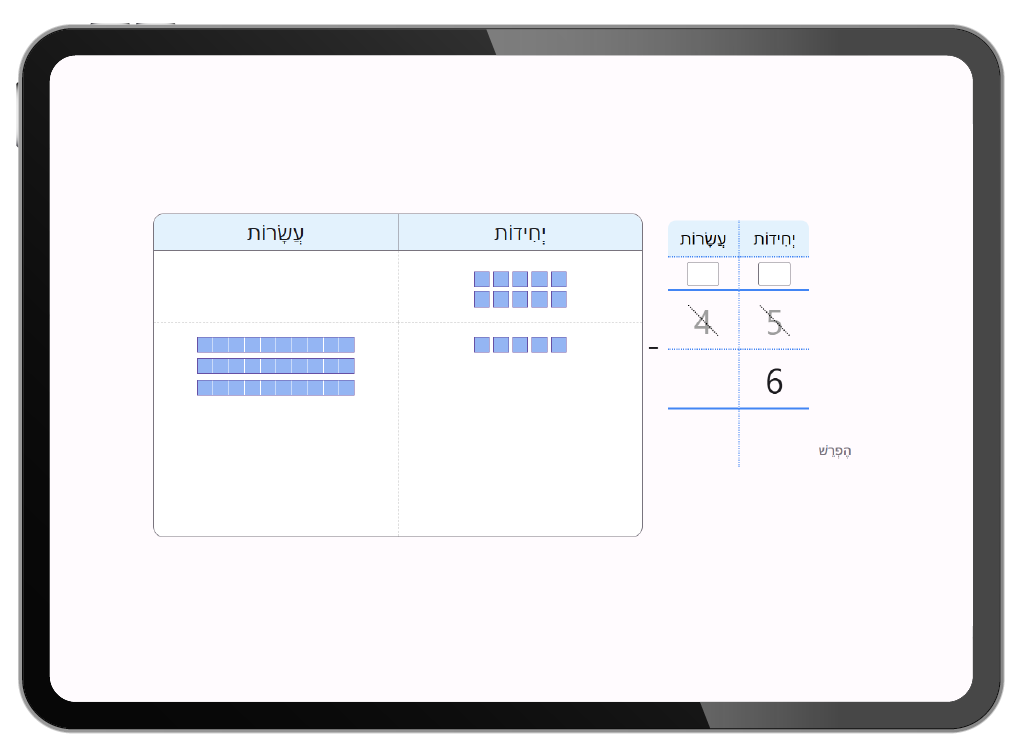Click the large עשרות column header

pos(276,233)
